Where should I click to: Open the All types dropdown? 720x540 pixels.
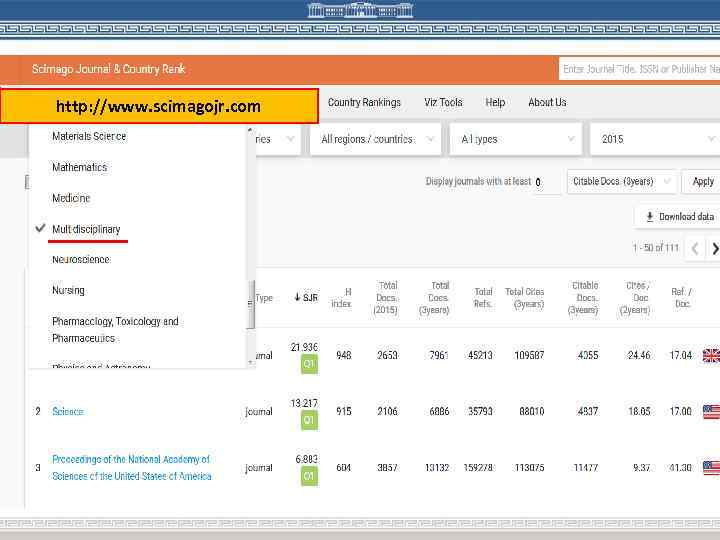click(x=516, y=139)
